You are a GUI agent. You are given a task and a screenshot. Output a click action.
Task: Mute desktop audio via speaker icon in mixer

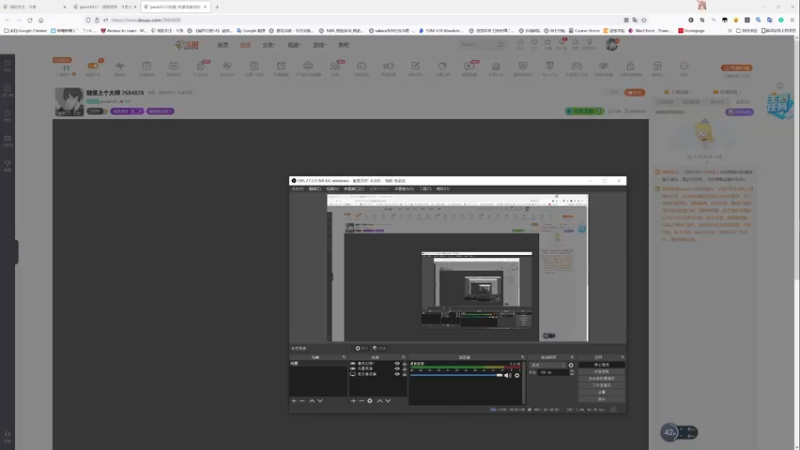coord(508,376)
